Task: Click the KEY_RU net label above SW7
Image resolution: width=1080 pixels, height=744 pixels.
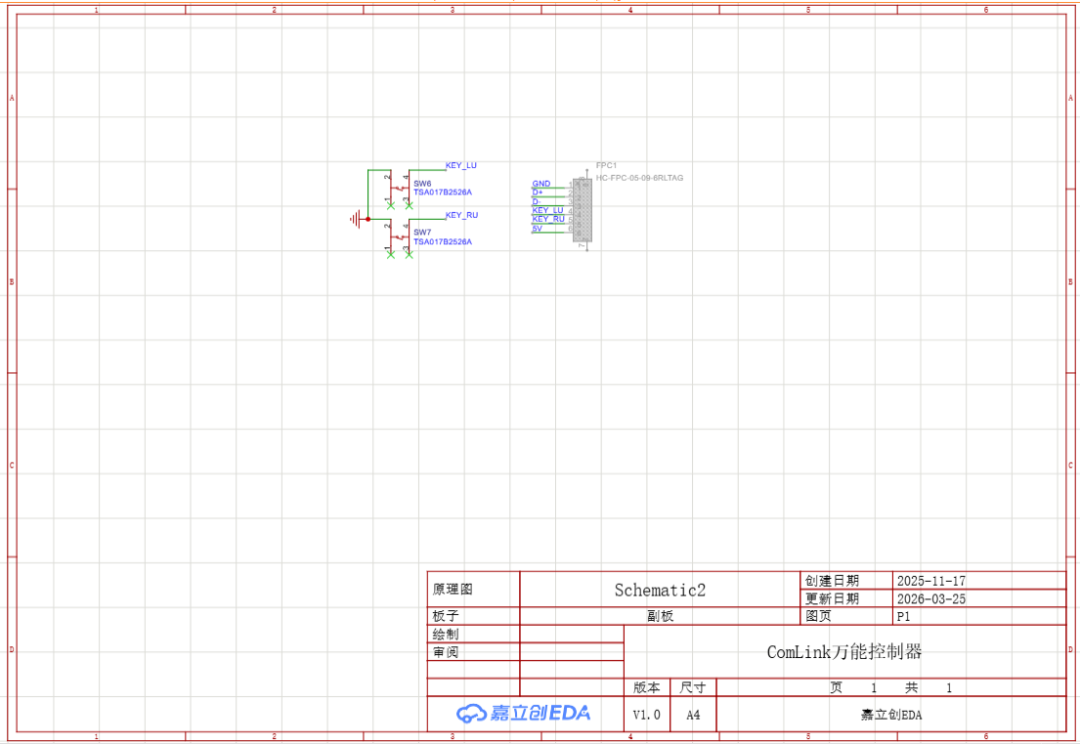Action: pos(461,215)
